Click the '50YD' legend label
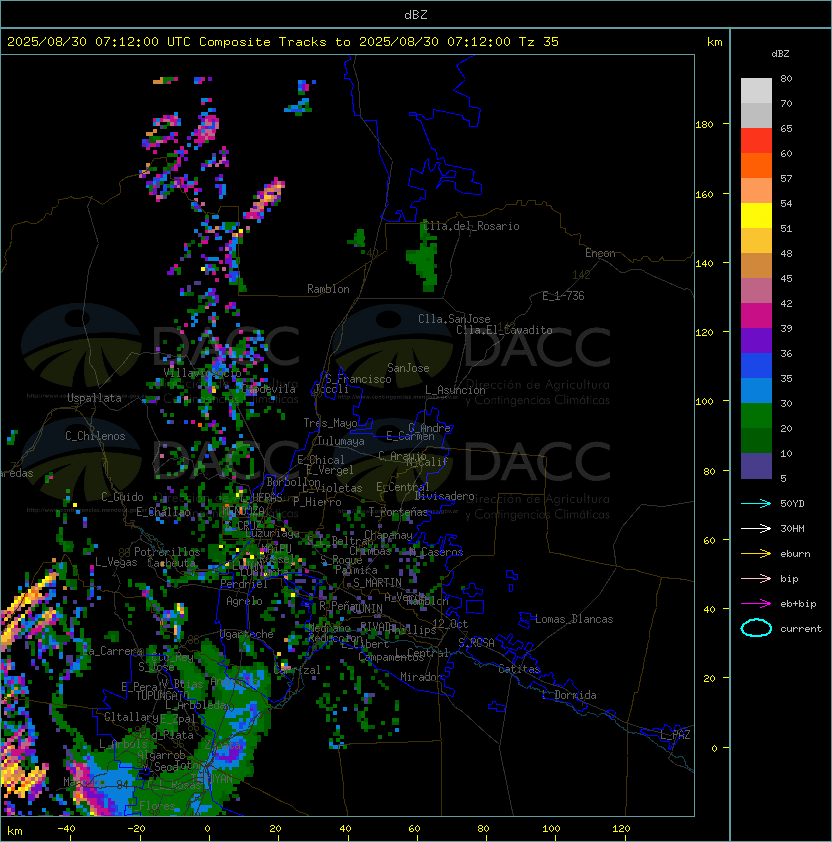 [792, 503]
